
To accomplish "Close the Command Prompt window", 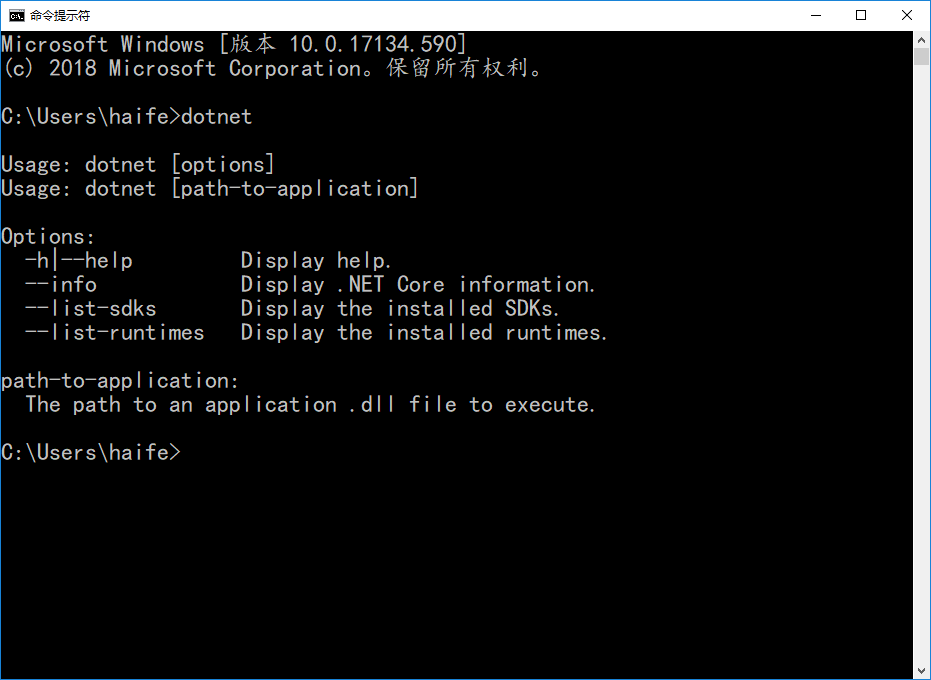I will 907,15.
